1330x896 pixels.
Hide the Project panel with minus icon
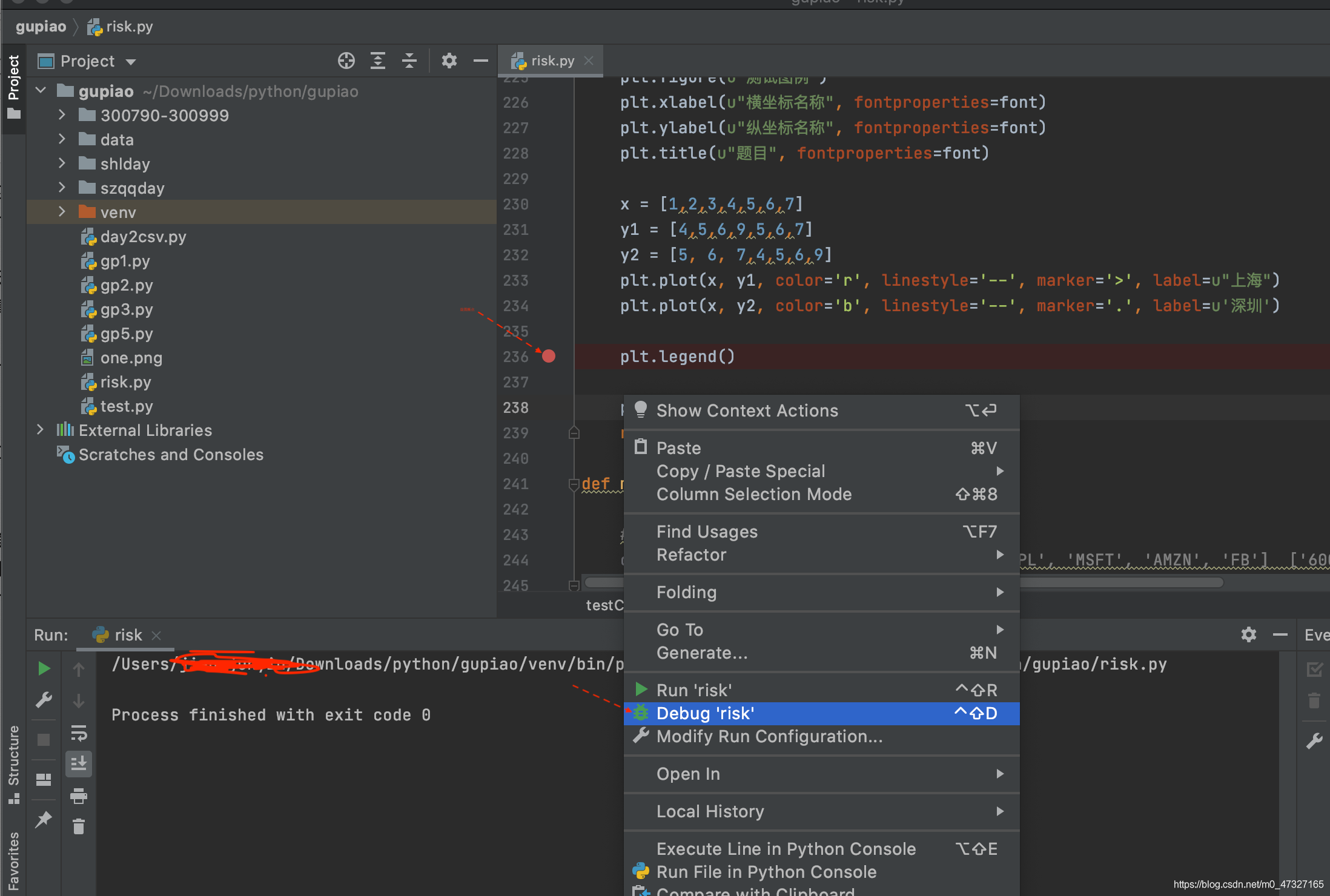pos(481,61)
